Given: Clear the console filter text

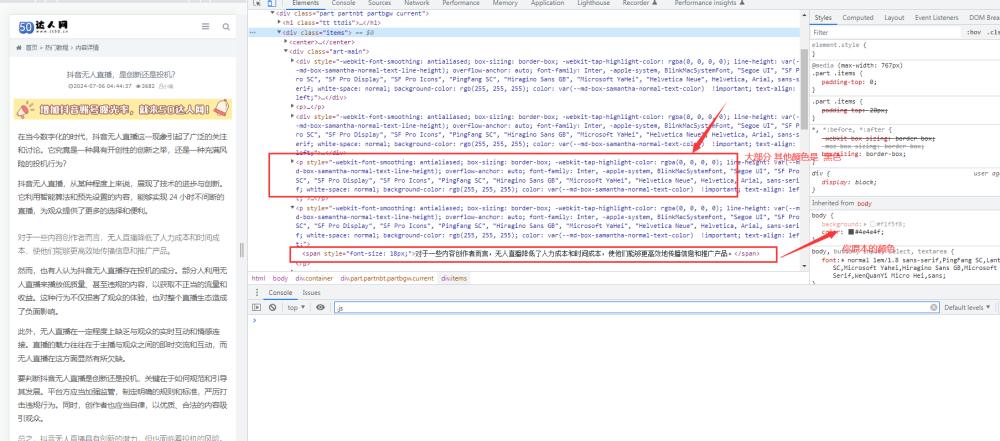Looking at the screenshot, I should tap(934, 307).
